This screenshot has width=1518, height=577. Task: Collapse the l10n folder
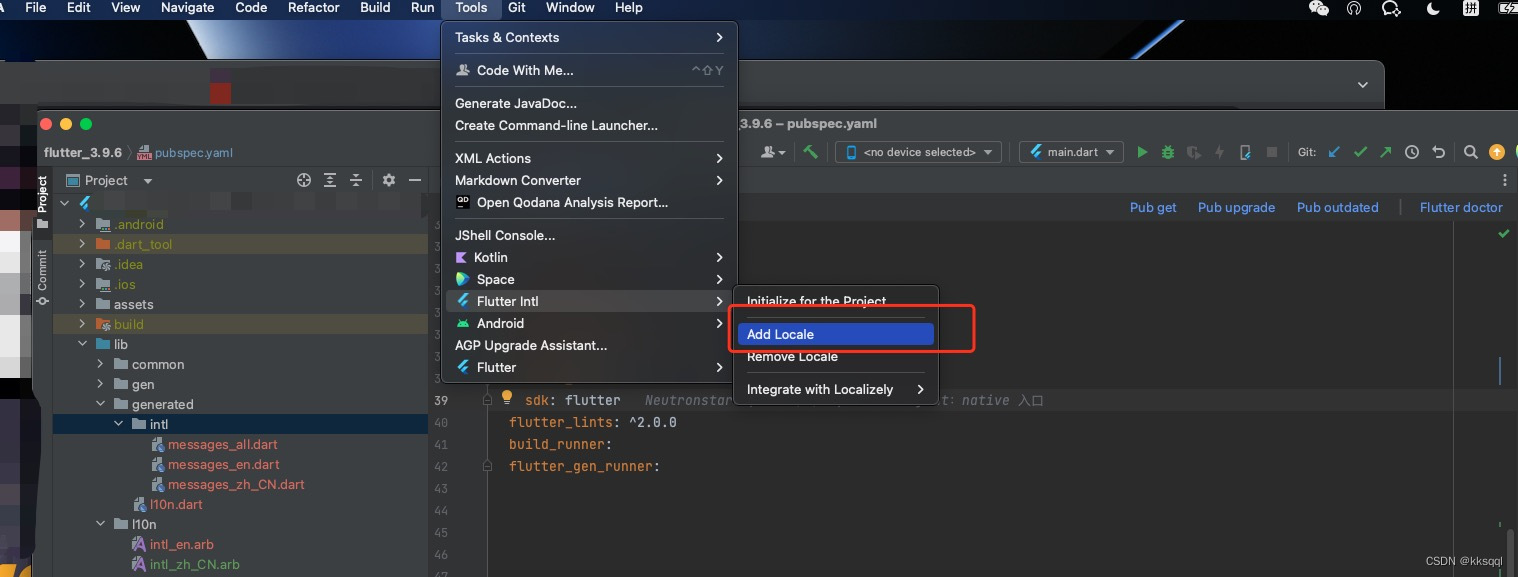(x=100, y=524)
